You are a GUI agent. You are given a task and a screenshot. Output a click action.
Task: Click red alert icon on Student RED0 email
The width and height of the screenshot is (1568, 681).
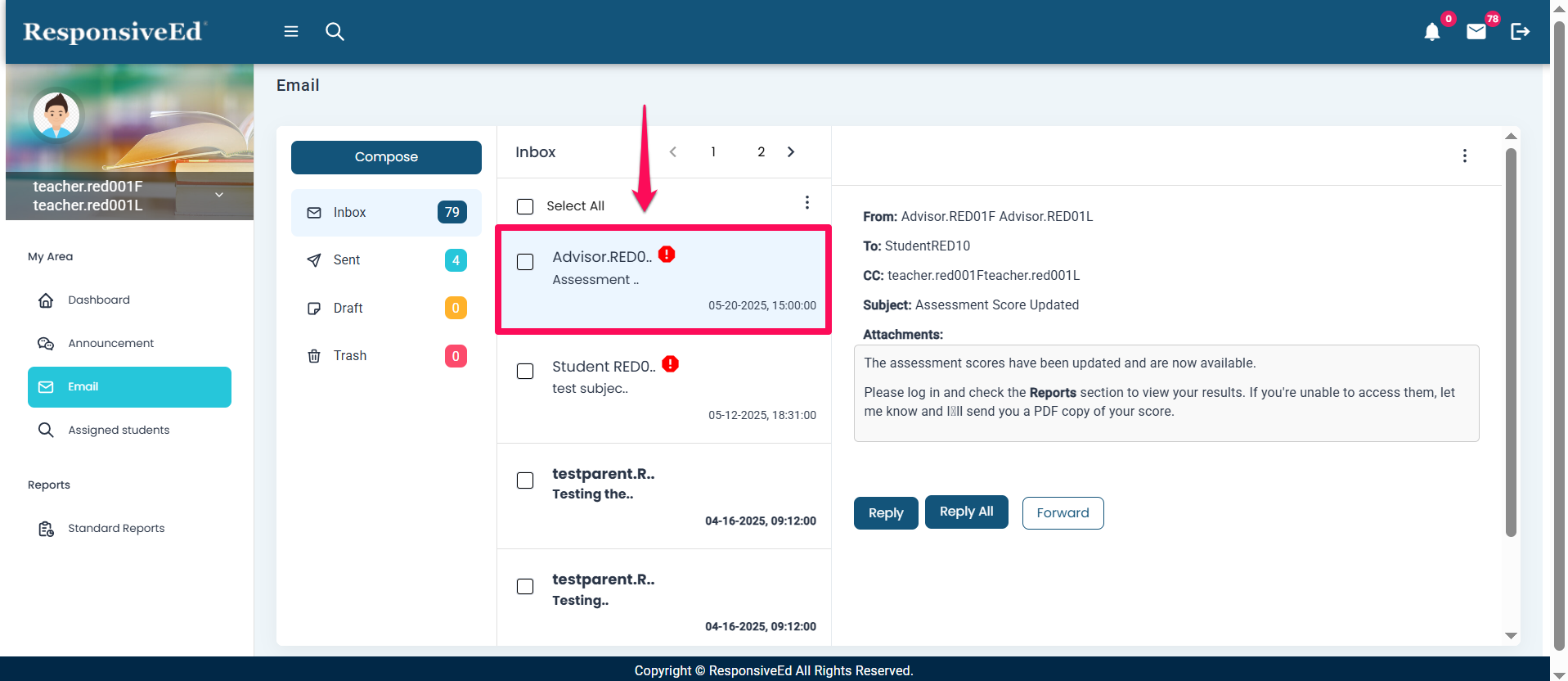click(x=671, y=364)
